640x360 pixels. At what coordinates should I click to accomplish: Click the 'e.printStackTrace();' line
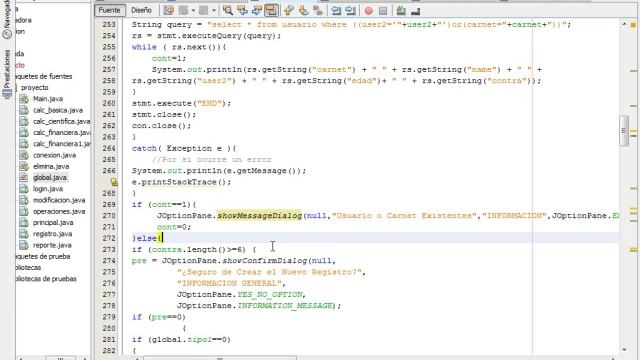pyautogui.click(x=181, y=182)
